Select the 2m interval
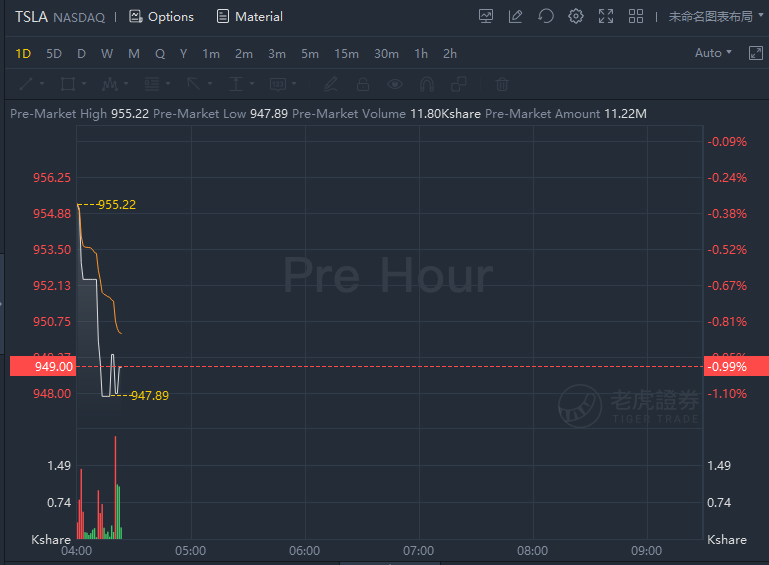This screenshot has height=565, width=769. coord(244,53)
